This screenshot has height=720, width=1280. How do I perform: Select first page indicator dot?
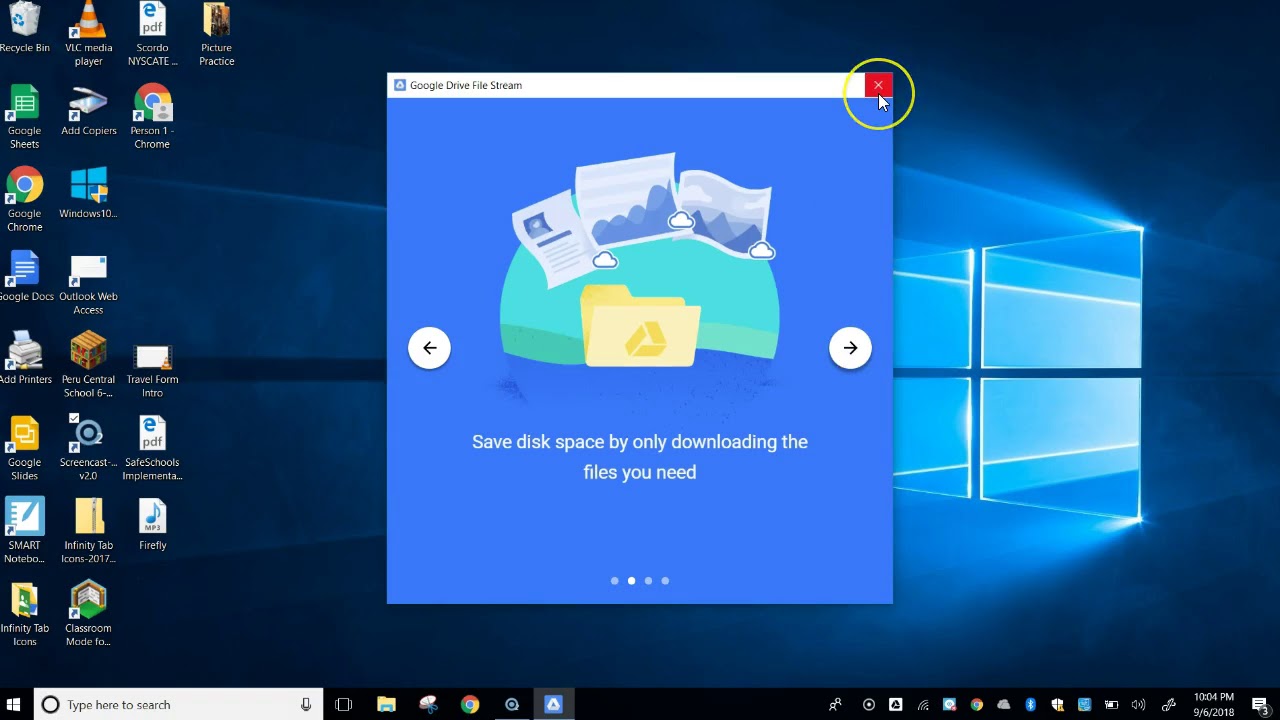(x=614, y=580)
